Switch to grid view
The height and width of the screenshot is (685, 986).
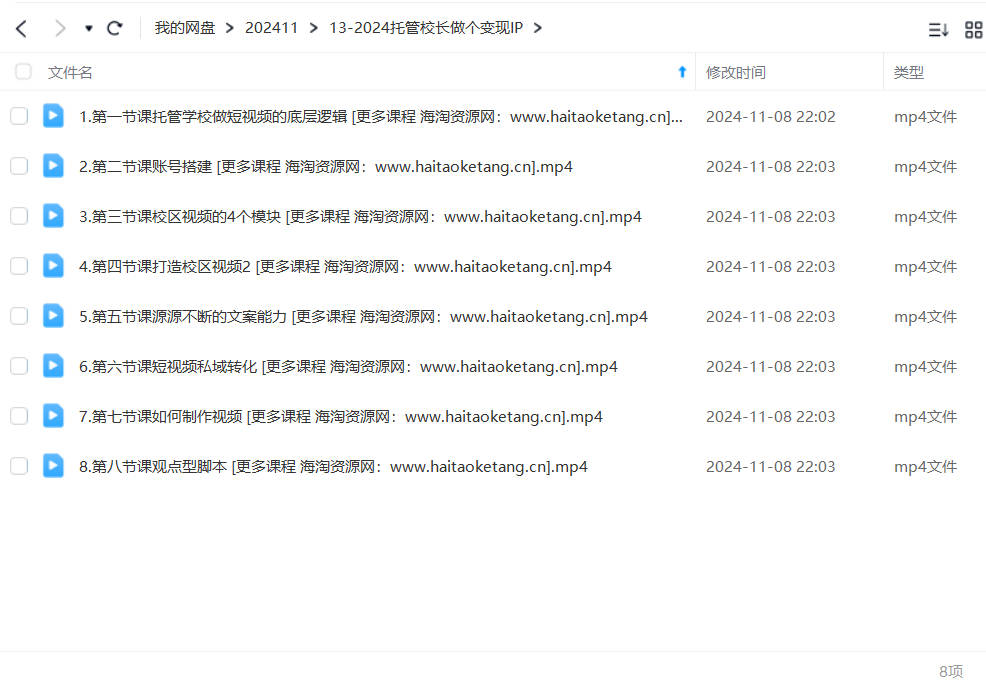[x=973, y=30]
